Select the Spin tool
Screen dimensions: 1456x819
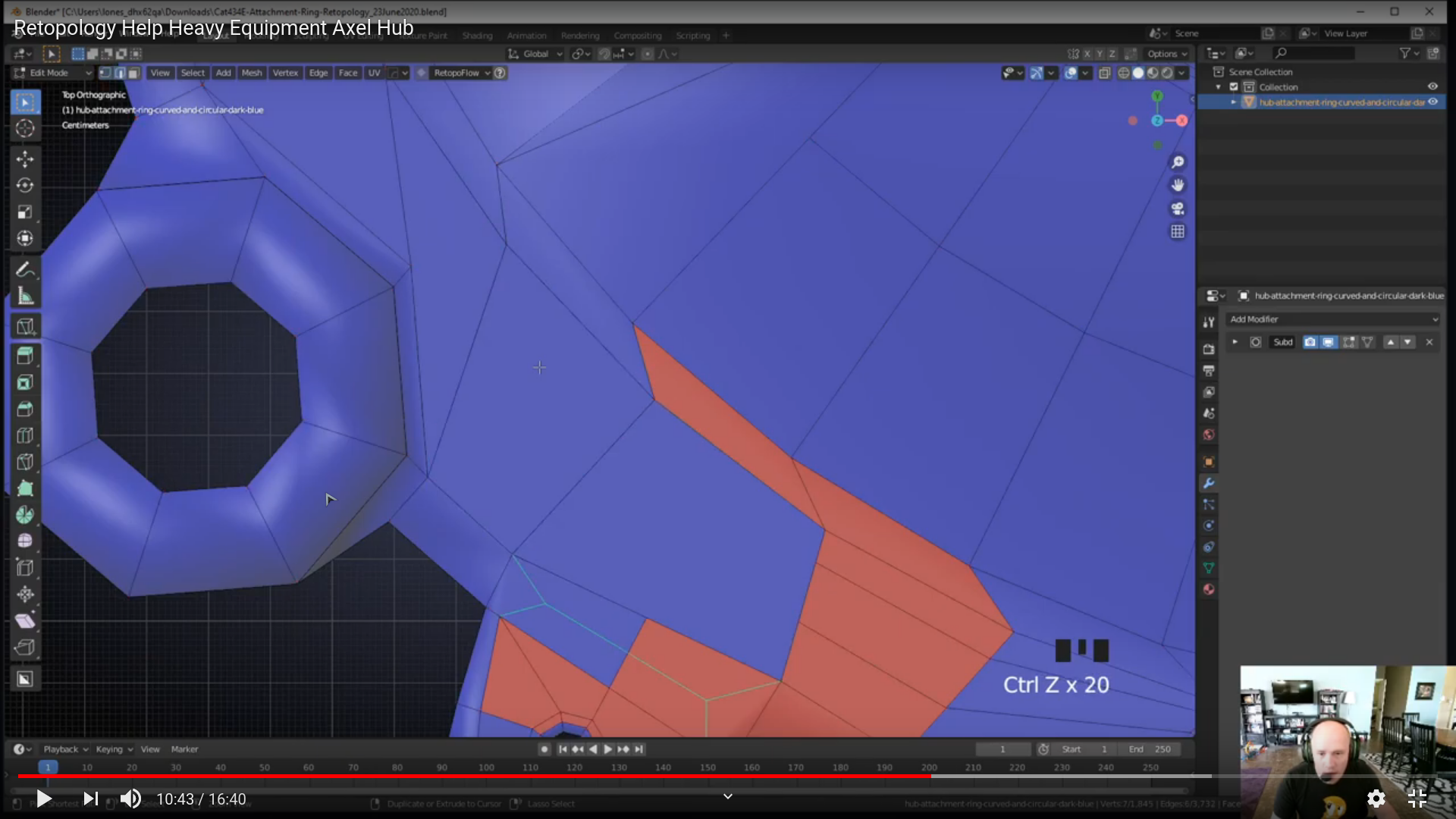pos(25,515)
